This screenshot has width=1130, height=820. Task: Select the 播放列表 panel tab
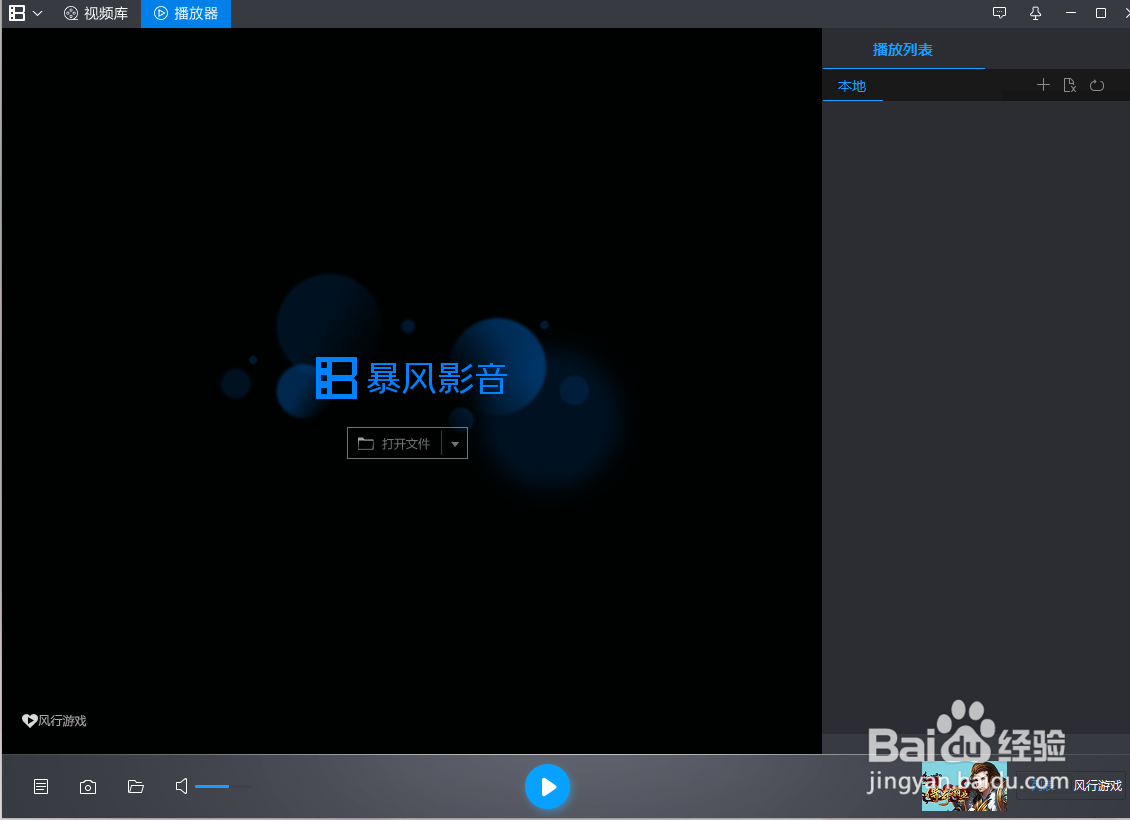click(903, 50)
